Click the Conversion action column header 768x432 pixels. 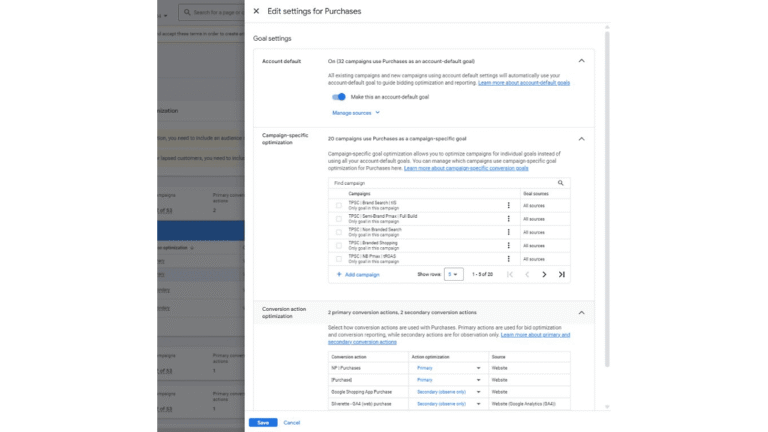[x=349, y=357]
